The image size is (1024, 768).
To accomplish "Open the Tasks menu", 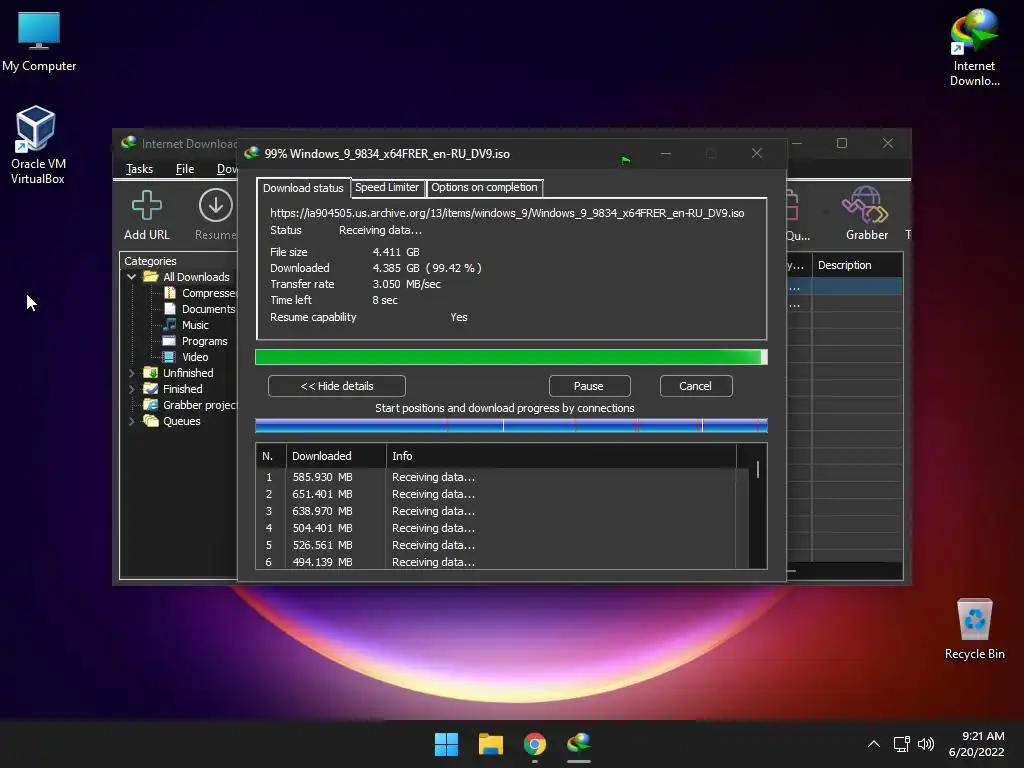I will click(x=139, y=168).
